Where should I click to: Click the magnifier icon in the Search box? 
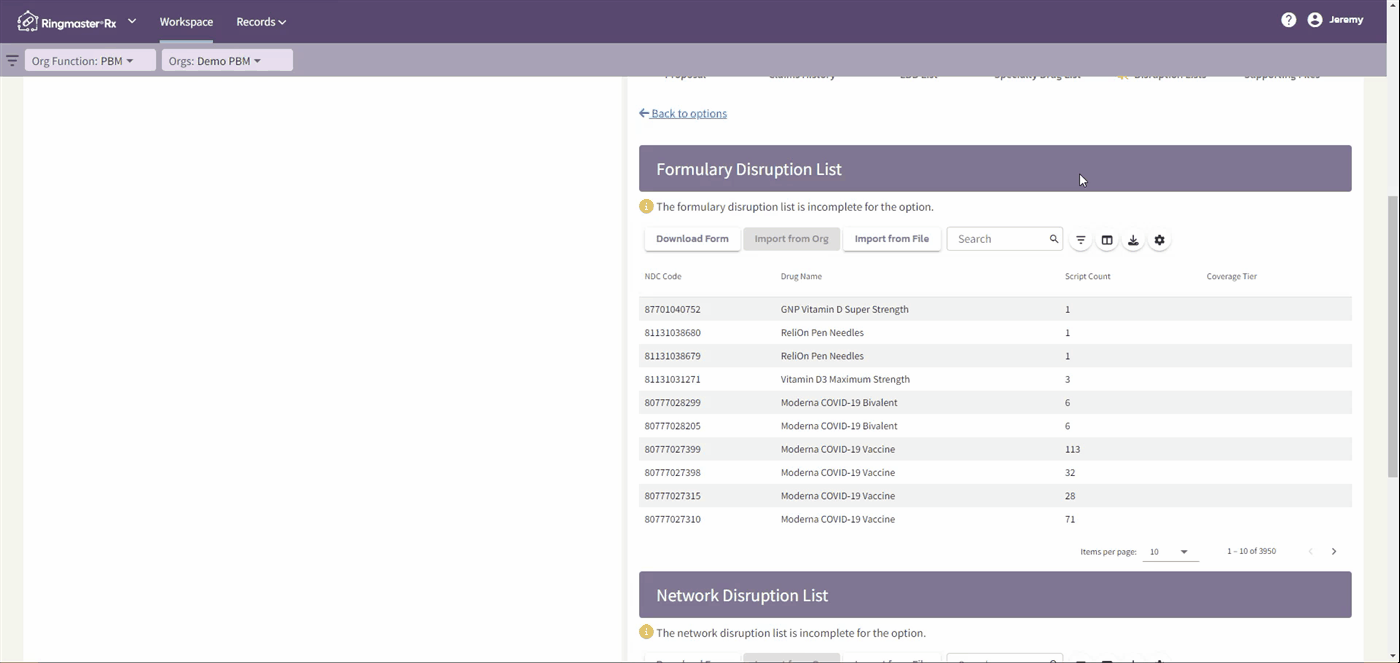point(1053,239)
